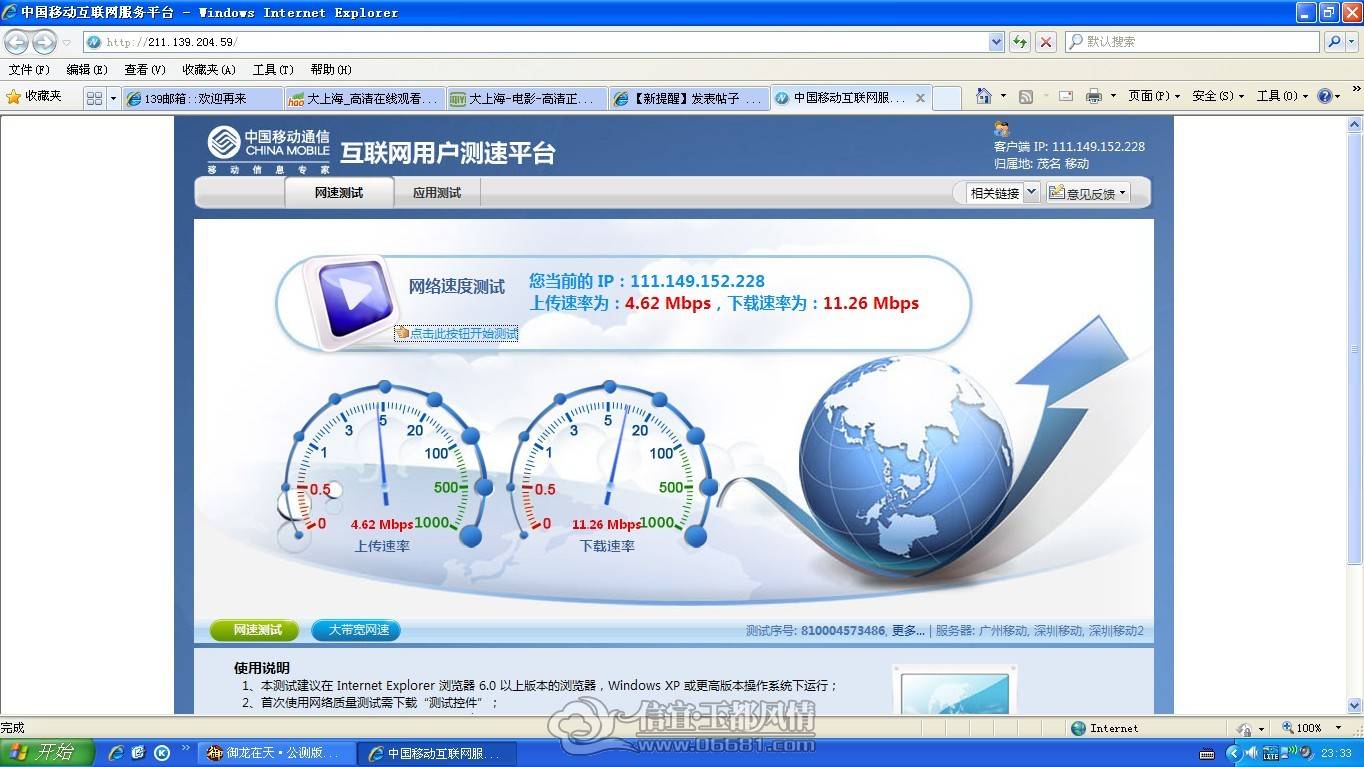
Task: Click user icon above client IP
Action: coord(1001,129)
